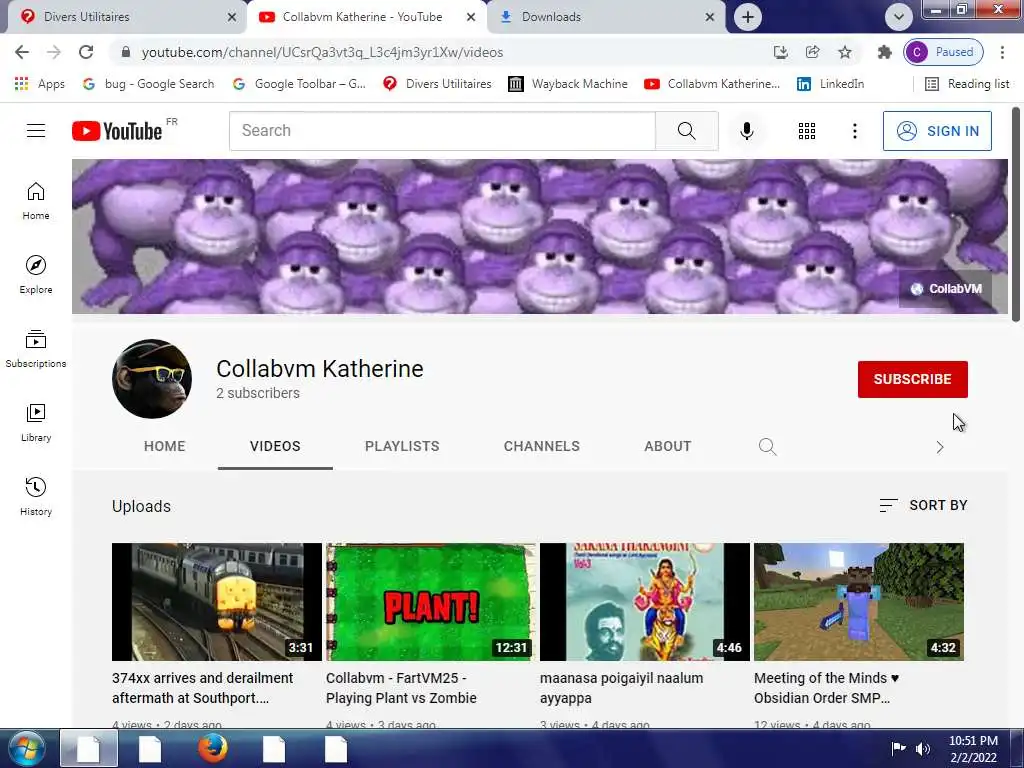
Task: Launch Firefox from the taskbar
Action: [212, 748]
